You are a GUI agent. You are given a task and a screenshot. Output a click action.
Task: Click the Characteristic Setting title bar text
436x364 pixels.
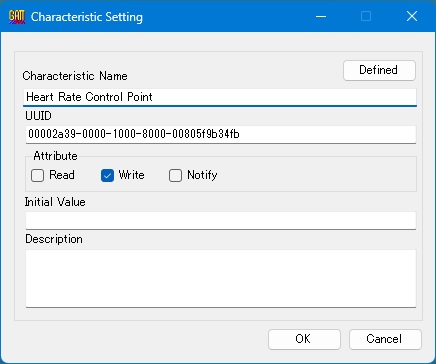pos(87,17)
